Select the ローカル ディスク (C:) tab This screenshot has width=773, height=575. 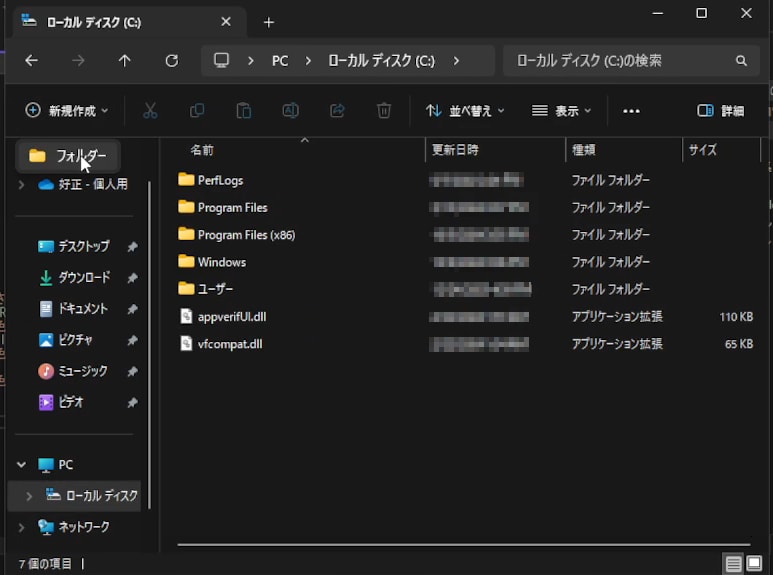[x=130, y=22]
